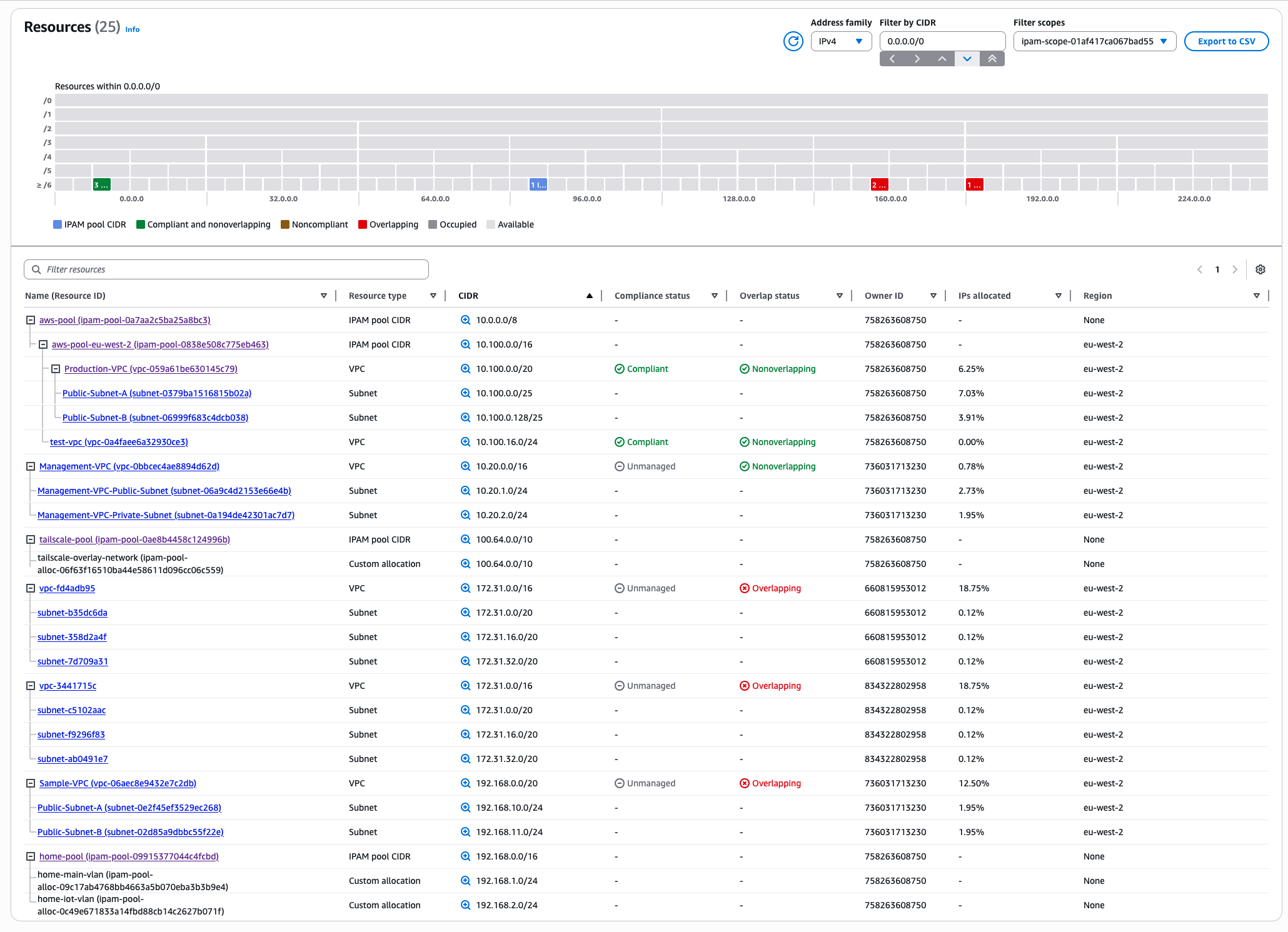Open the Management-VPC resource link

pos(129,466)
